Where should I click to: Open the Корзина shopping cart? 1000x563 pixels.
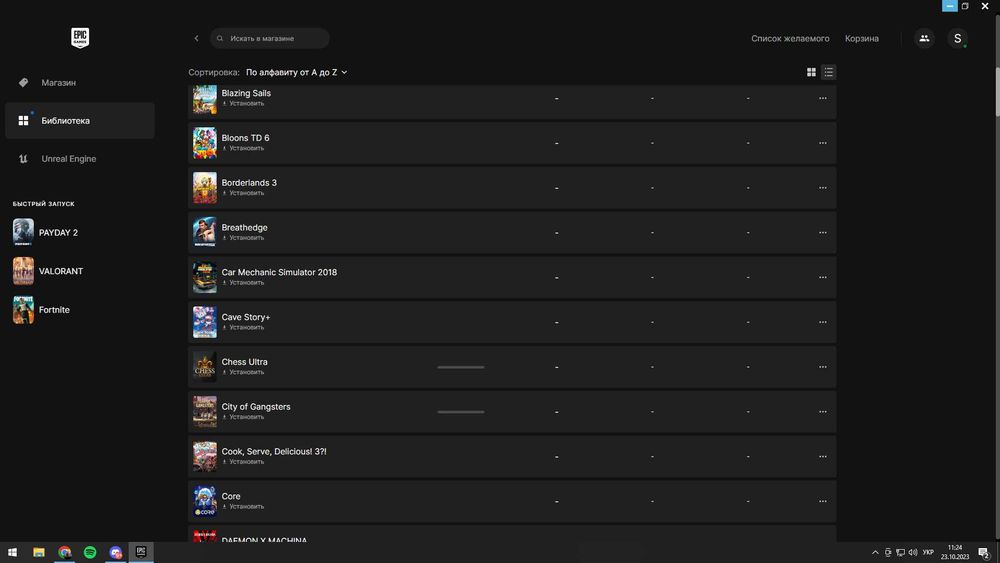point(861,39)
